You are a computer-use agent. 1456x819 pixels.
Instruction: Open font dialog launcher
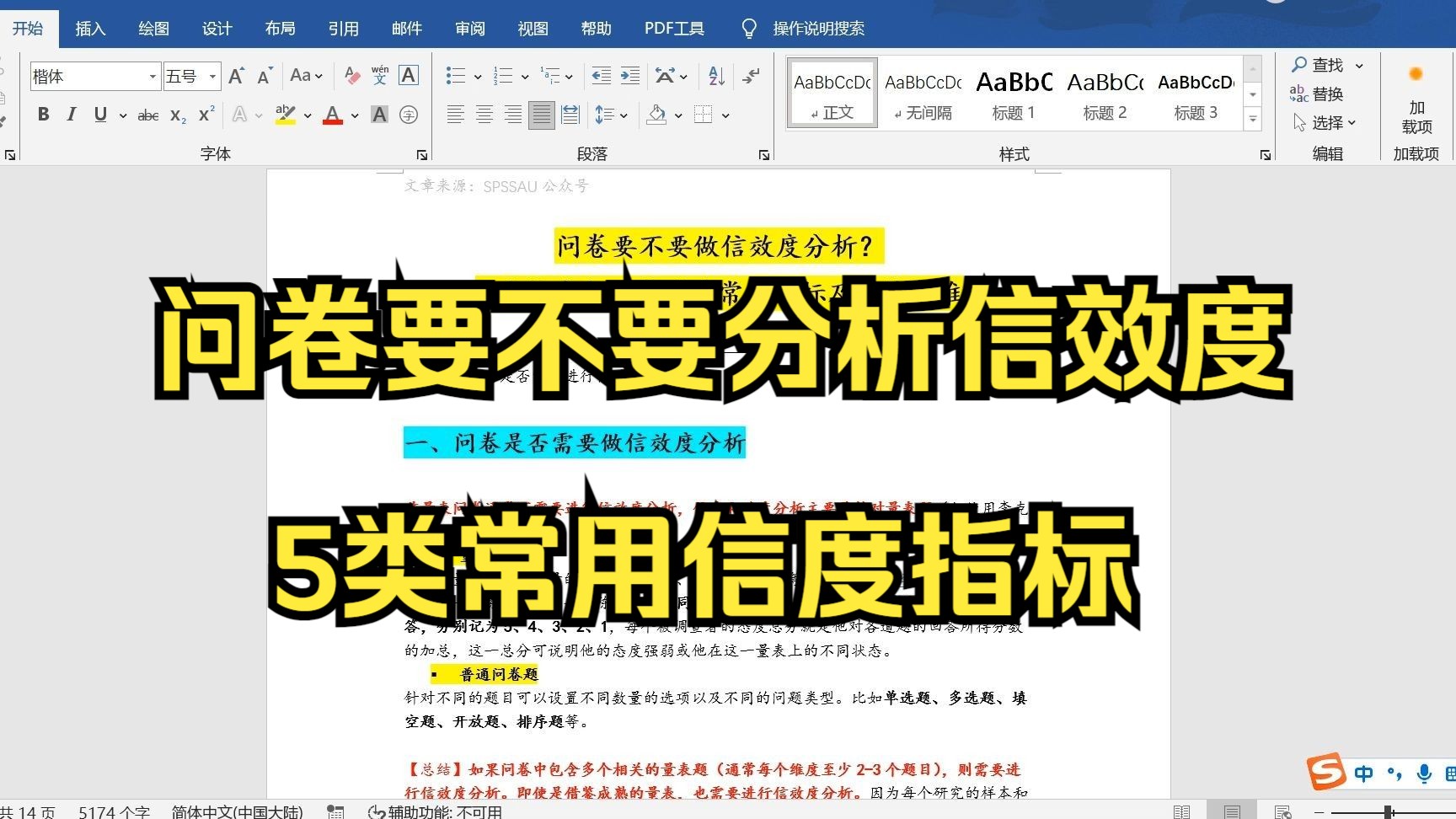[x=421, y=155]
